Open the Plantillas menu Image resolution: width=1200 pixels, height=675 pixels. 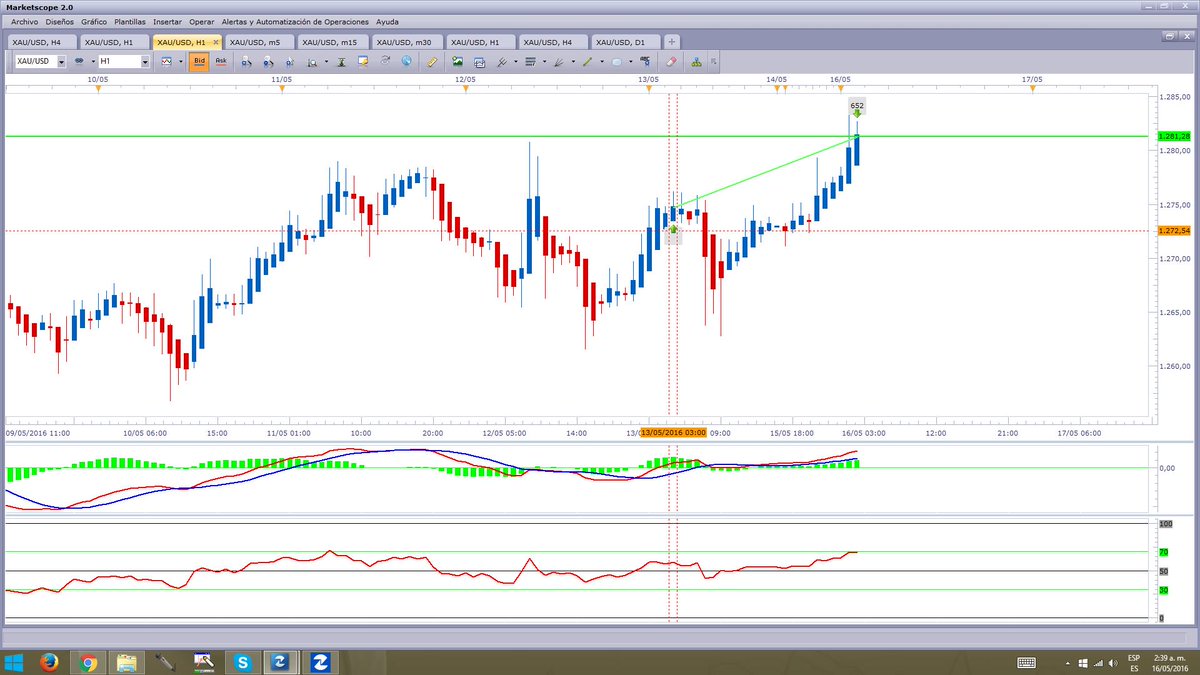coord(130,21)
